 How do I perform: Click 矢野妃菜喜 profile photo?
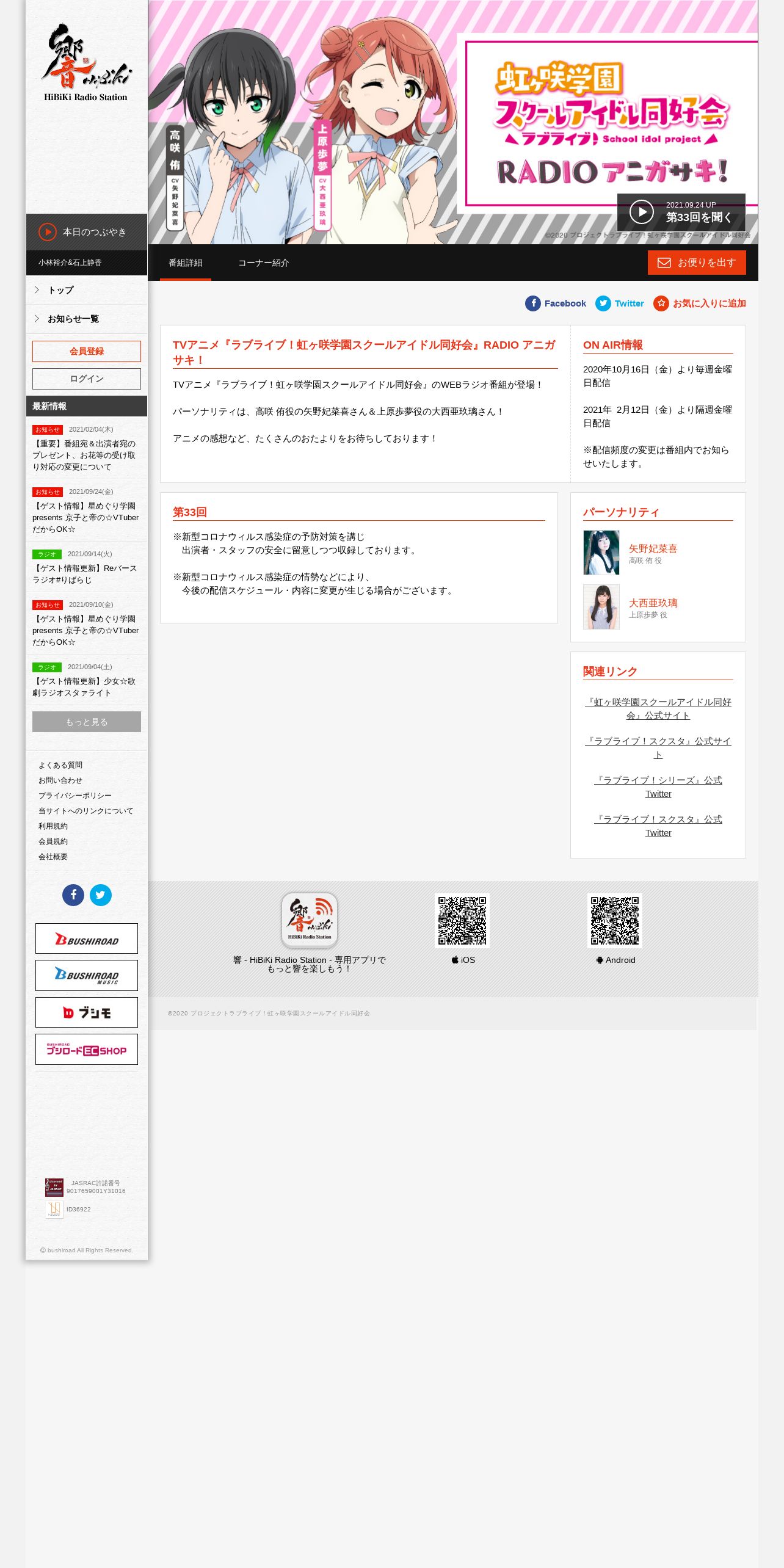coord(601,553)
